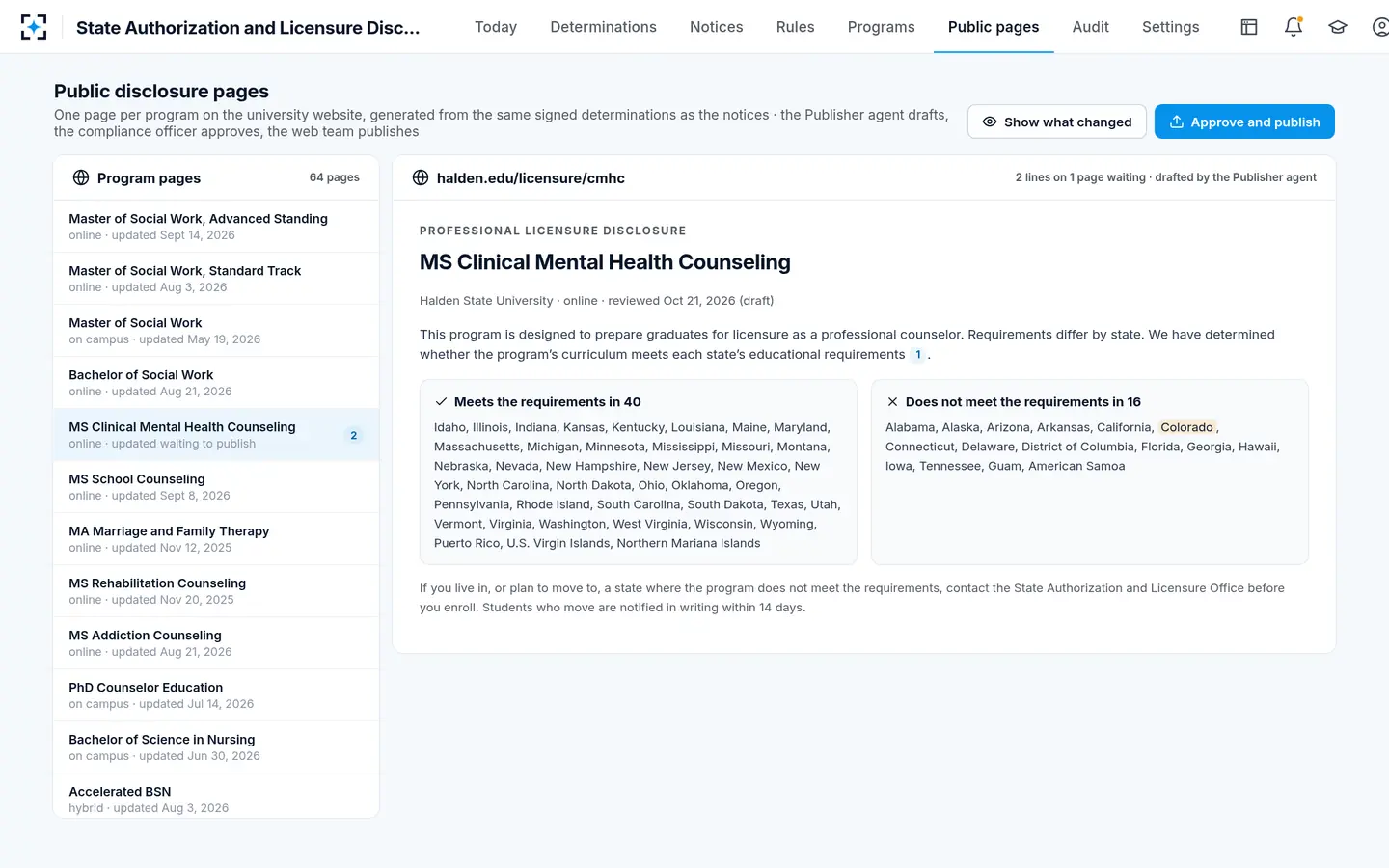Open PhD Counselor Education page
This screenshot has width=1389, height=868.
[216, 695]
